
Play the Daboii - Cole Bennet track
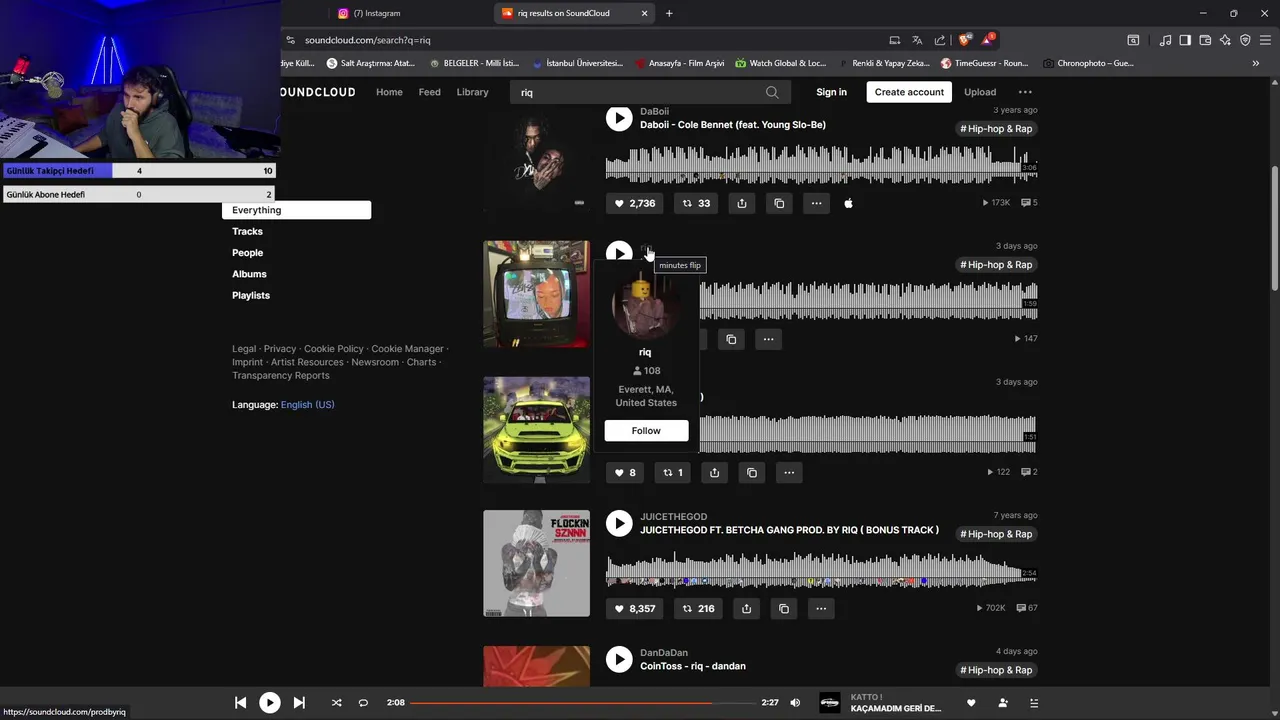point(619,118)
